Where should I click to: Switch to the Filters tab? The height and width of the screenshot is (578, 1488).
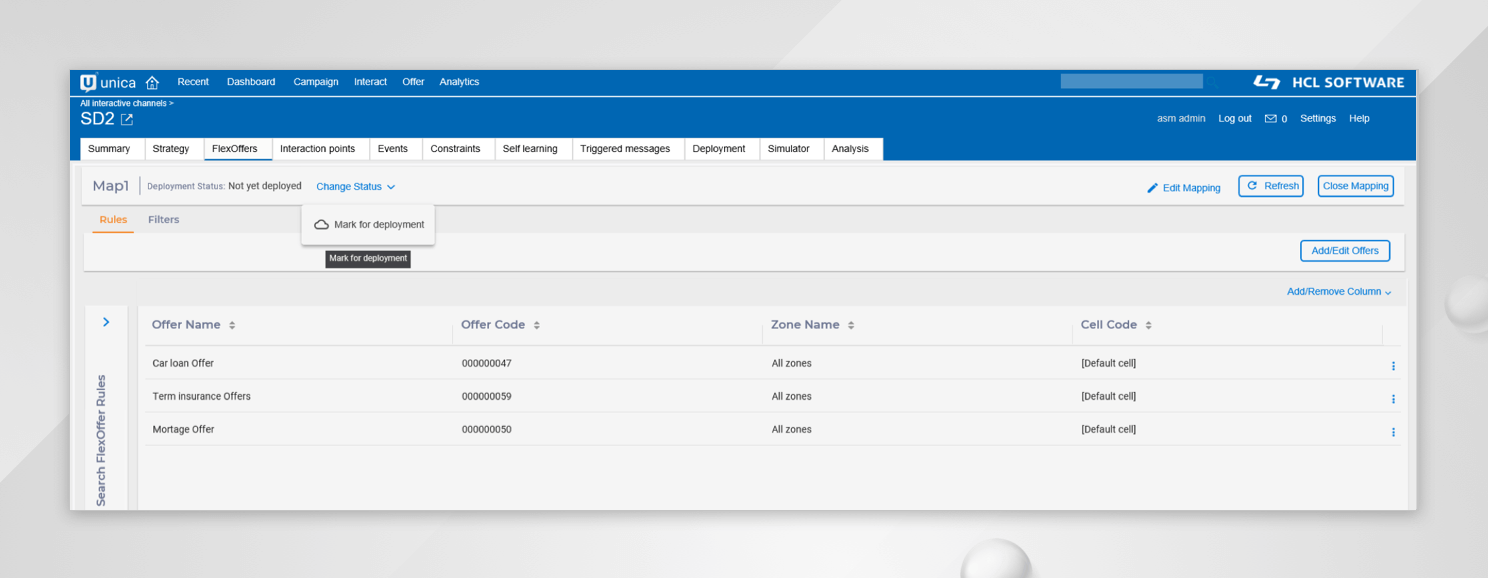[164, 220]
